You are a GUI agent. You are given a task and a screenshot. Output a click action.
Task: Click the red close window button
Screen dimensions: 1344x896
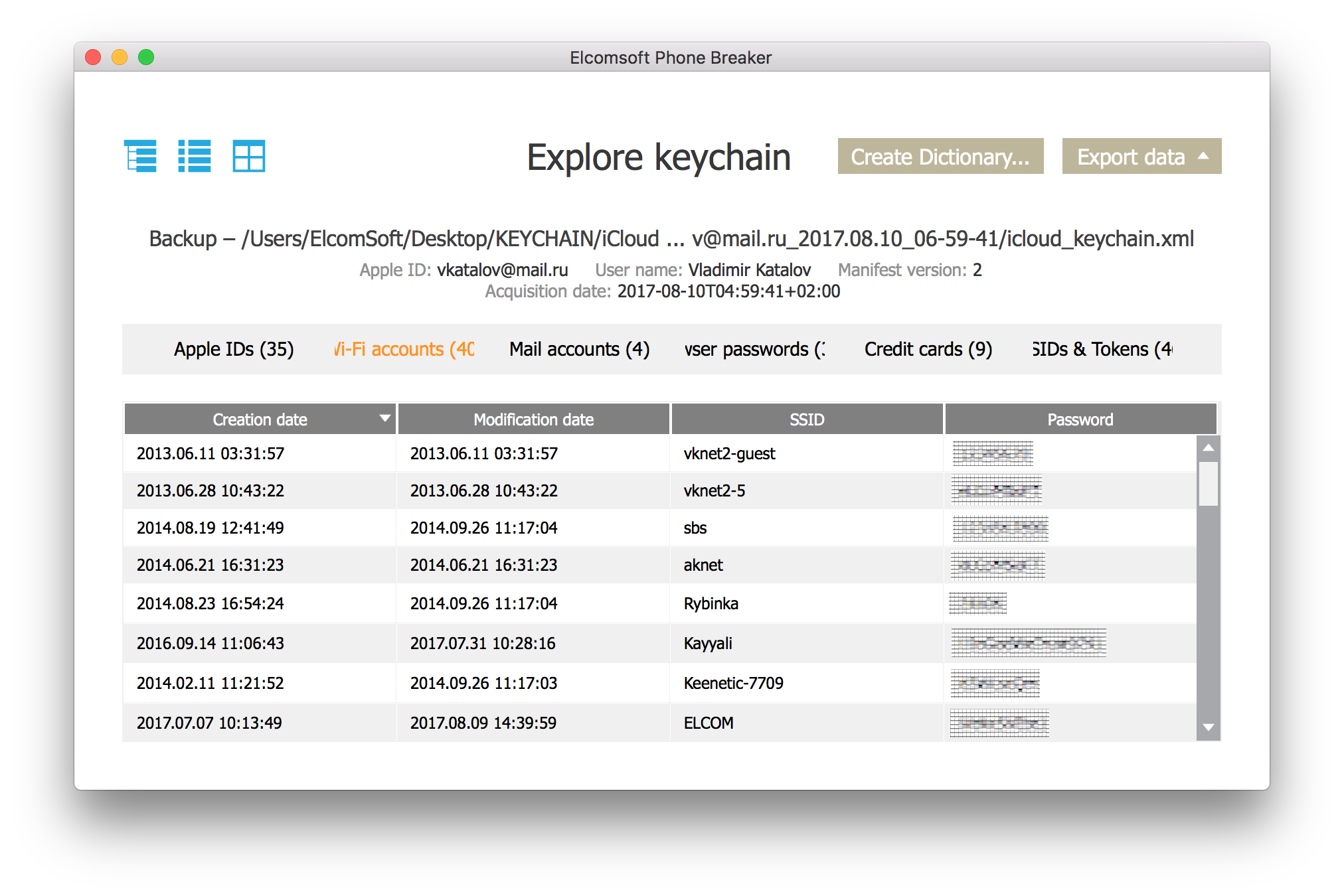93,58
